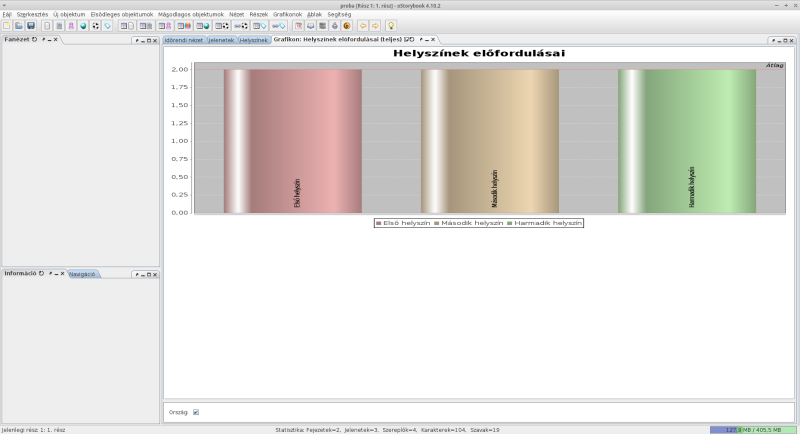This screenshot has height=434, width=800.
Task: Save the project with floppy icon
Action: pyautogui.click(x=31, y=25)
